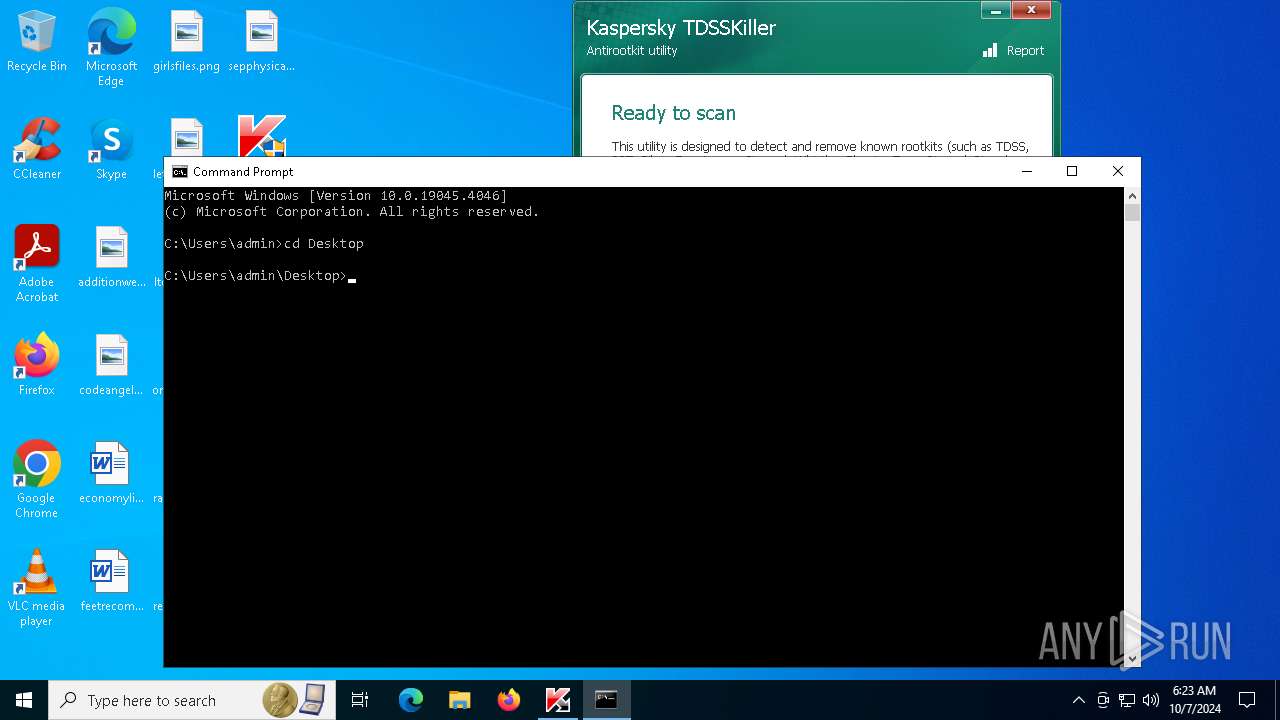Close the Command Prompt window
1280x720 pixels.
(x=1118, y=172)
